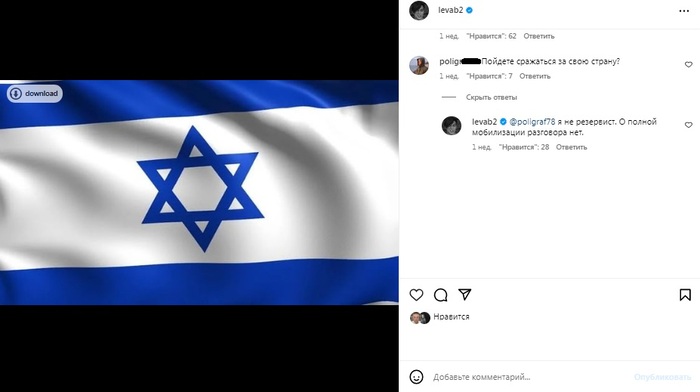Like the post with the heart icon
The image size is (700, 392).
[416, 295]
